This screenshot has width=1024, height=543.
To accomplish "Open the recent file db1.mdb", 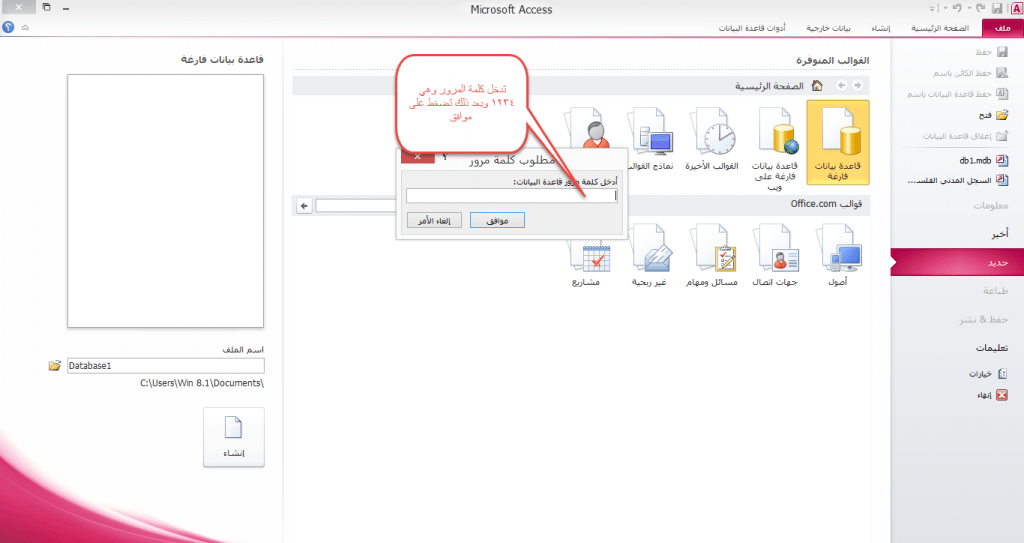I will (984, 160).
